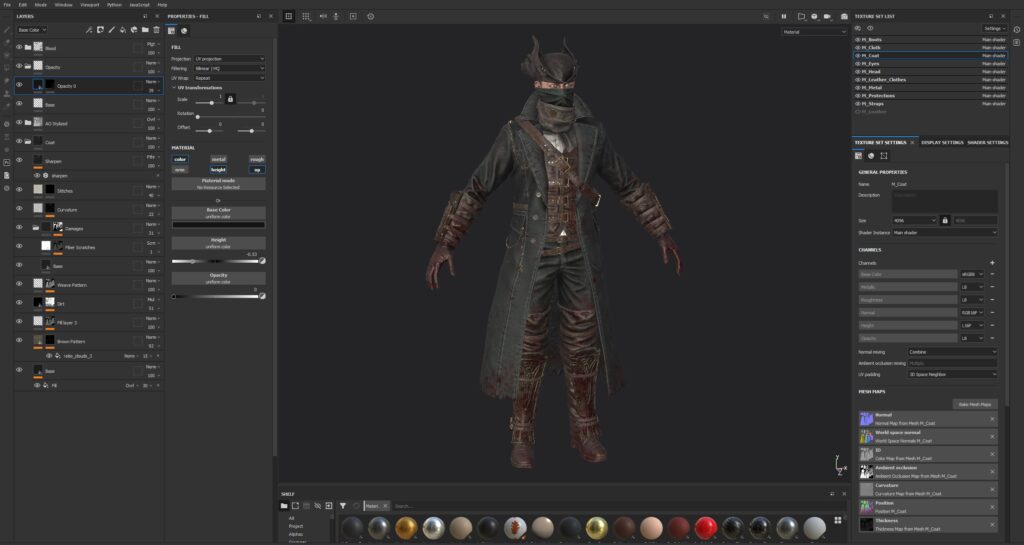Add a new folder in Layers
Image resolution: width=1024 pixels, height=545 pixels.
[x=143, y=30]
